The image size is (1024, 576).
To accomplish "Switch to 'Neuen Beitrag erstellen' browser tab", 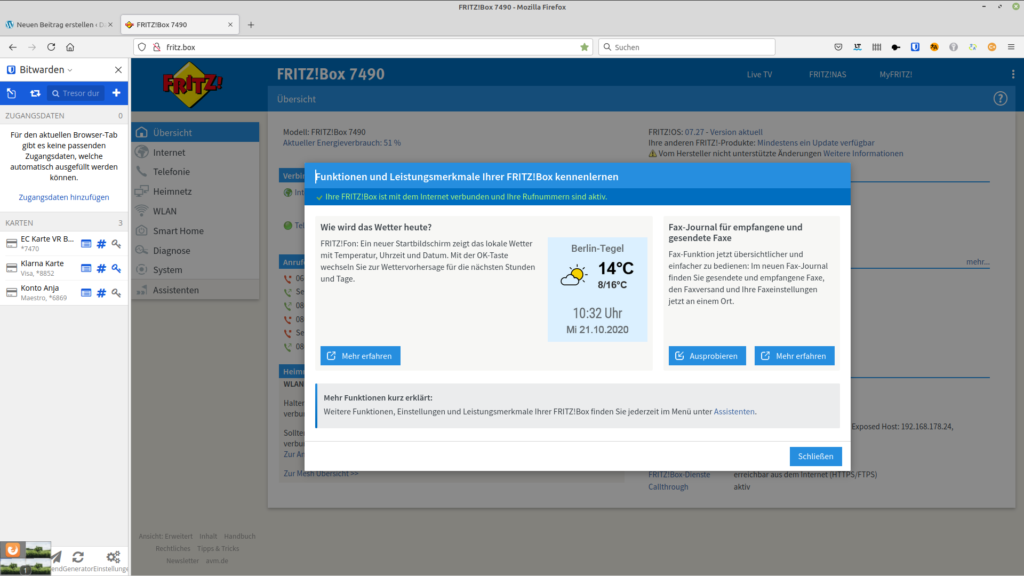I will point(59,25).
